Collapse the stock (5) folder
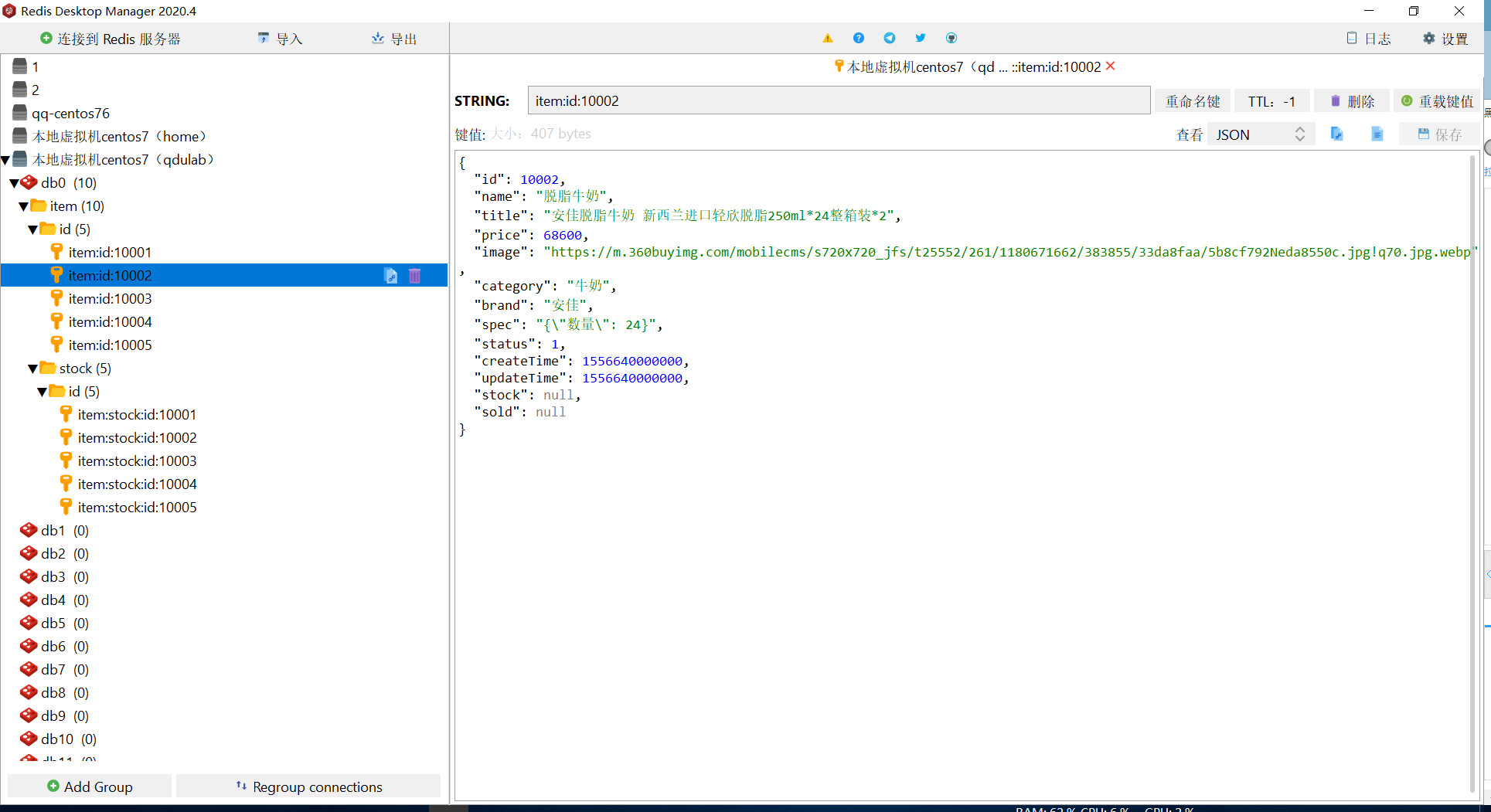Viewport: 1491px width, 812px height. pos(32,369)
